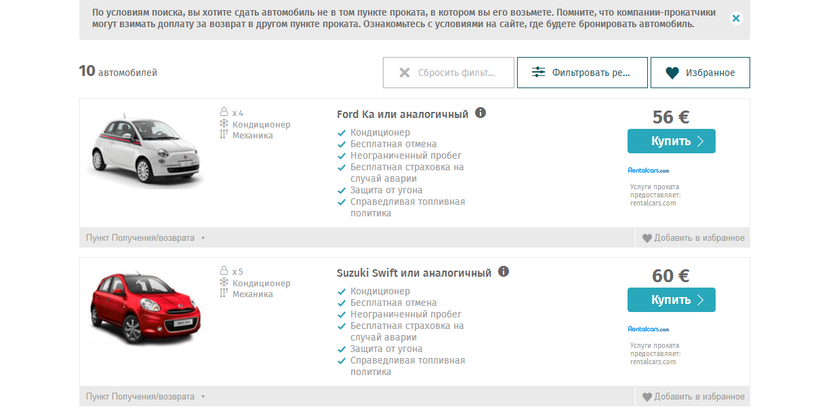
Task: Click the passenger count icon for Ford Ka
Action: (x=224, y=112)
